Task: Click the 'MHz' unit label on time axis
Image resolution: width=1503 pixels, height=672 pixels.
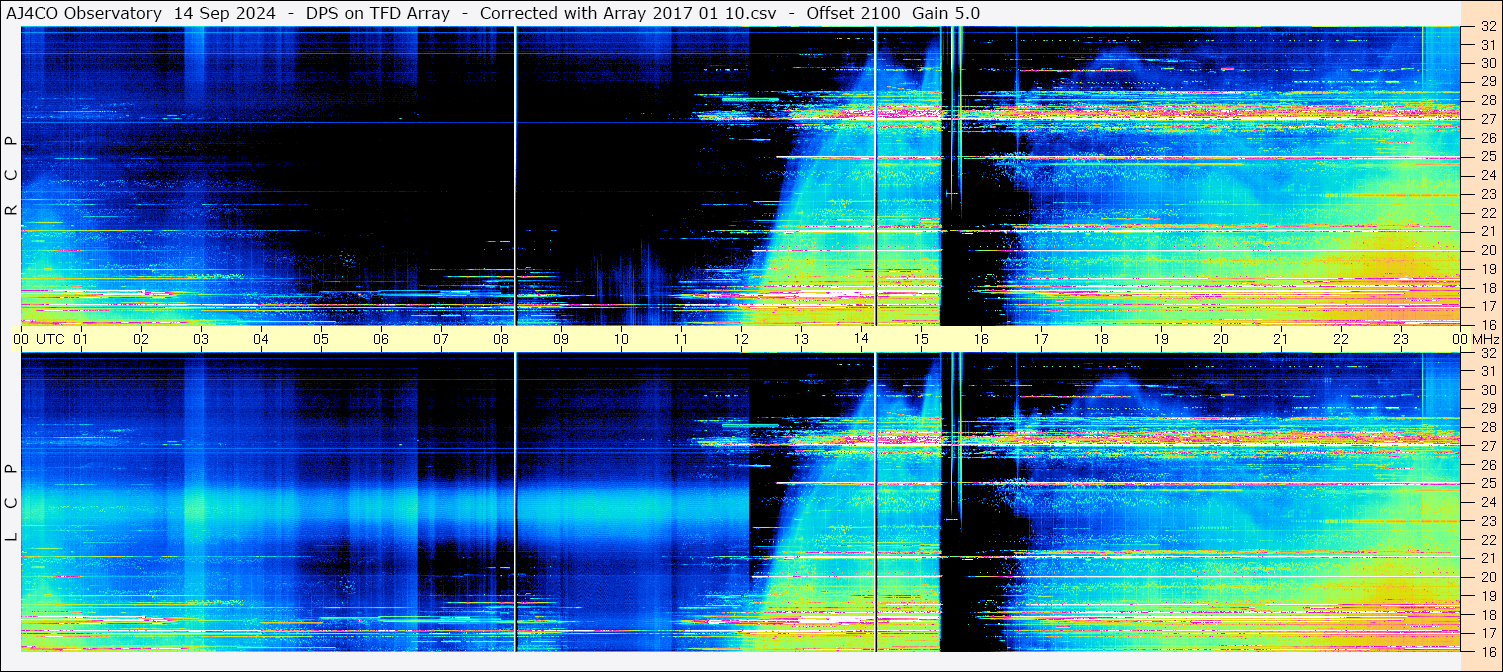Action: [1486, 339]
